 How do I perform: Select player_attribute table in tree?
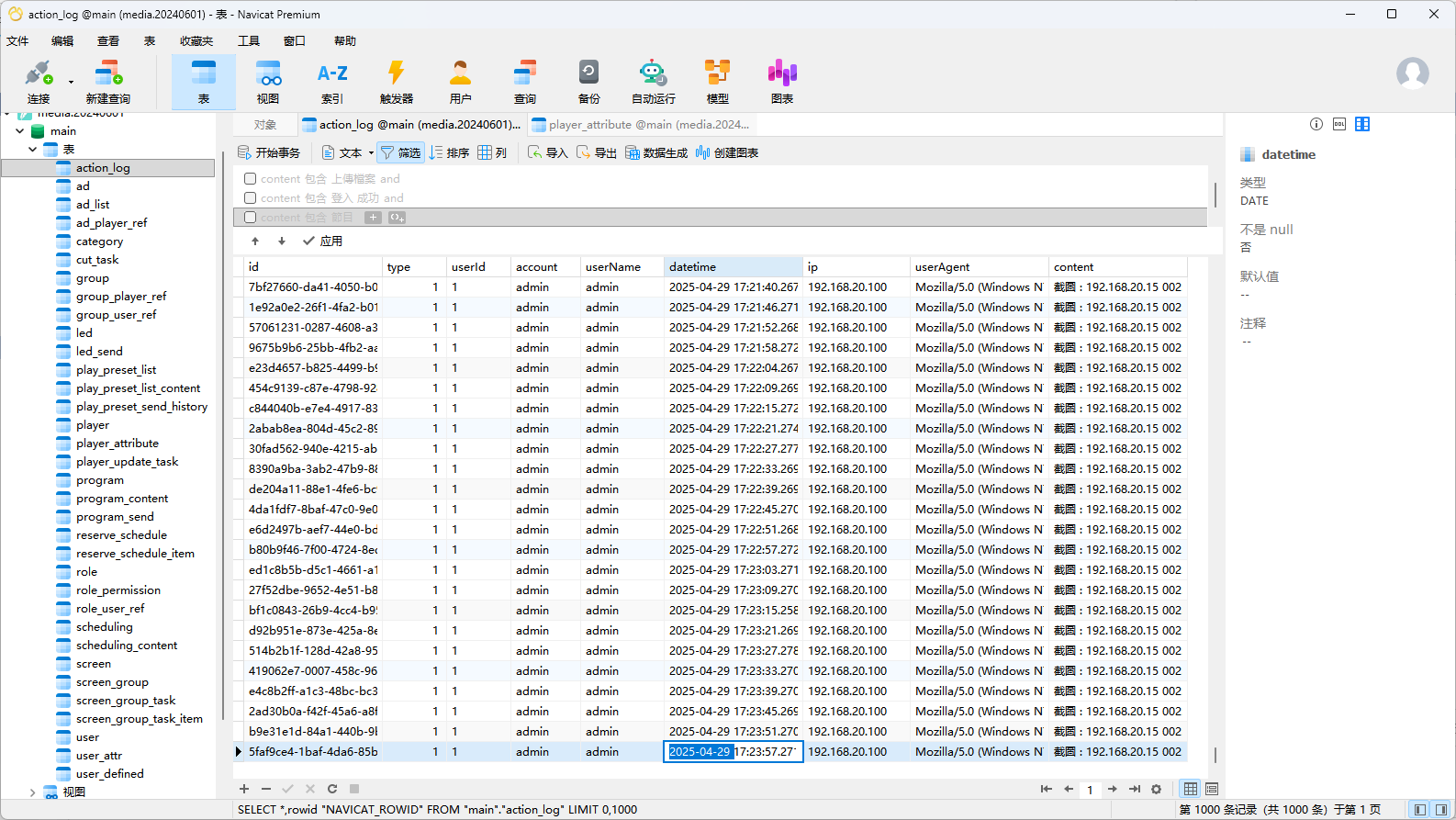(118, 443)
